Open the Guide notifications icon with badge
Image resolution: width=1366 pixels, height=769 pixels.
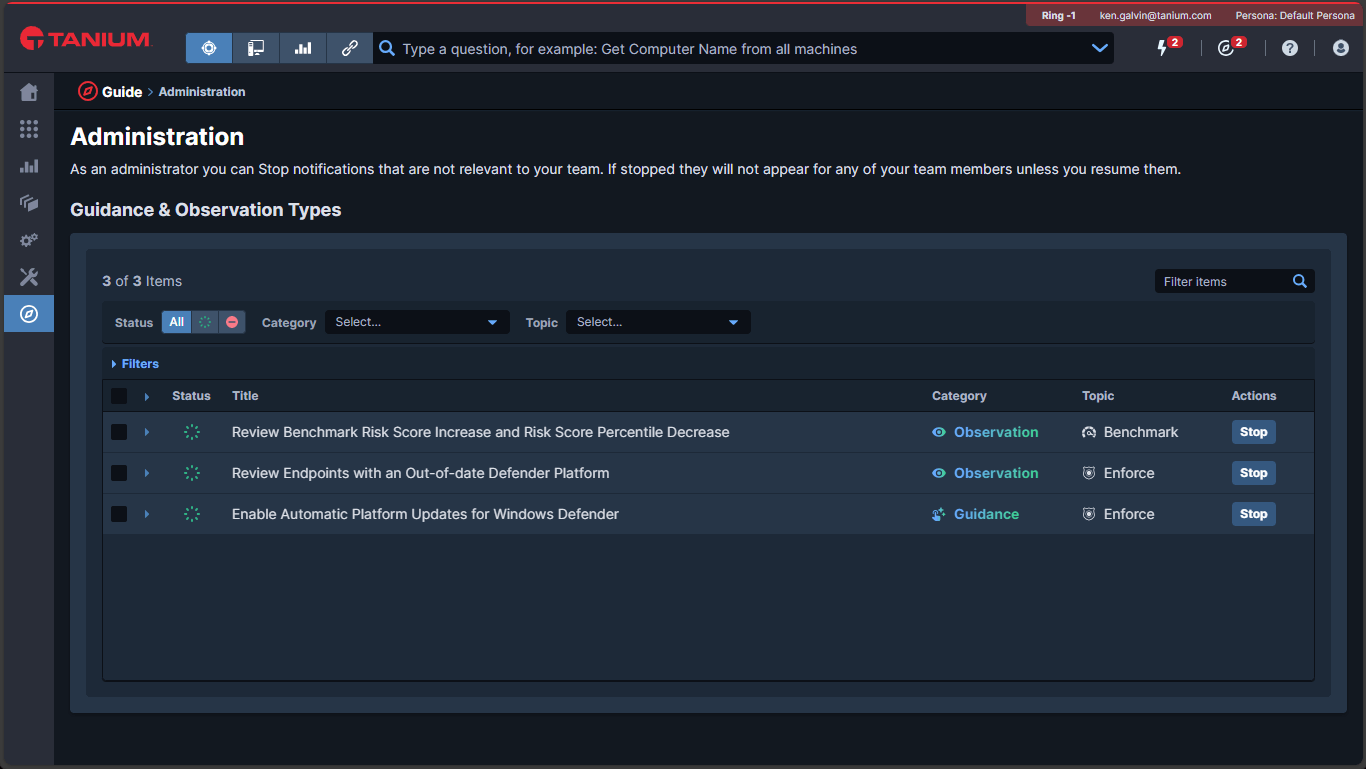[1226, 48]
